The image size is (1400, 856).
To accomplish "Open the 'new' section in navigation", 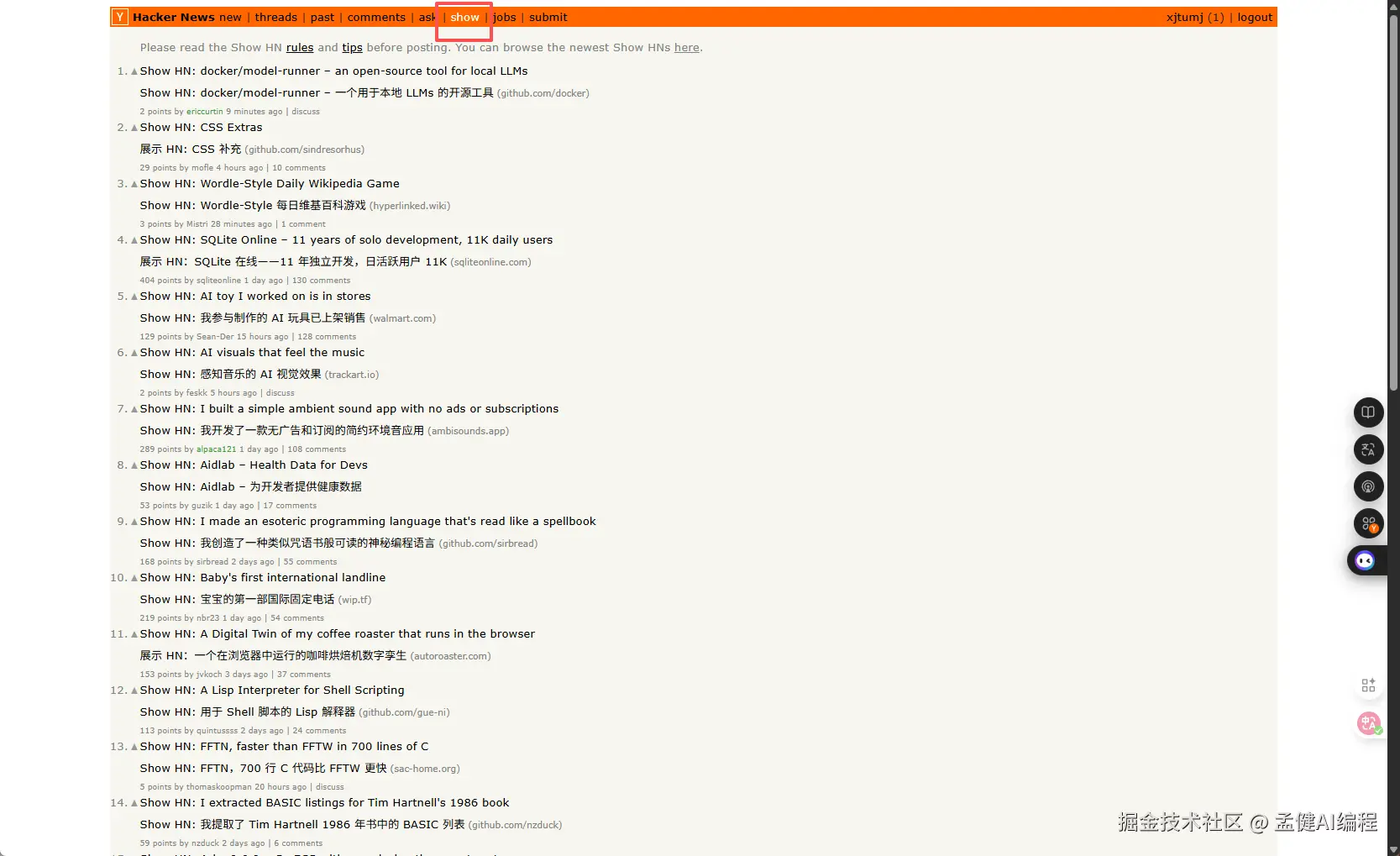I will tap(230, 17).
